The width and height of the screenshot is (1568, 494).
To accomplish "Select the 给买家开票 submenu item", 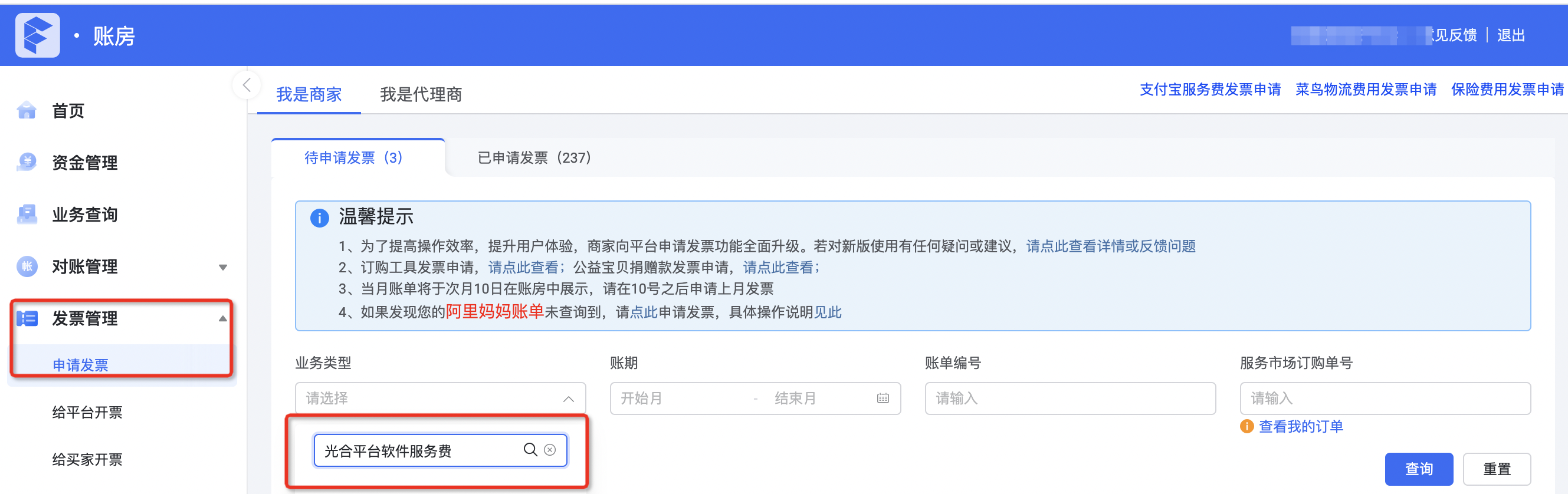I will pyautogui.click(x=87, y=459).
